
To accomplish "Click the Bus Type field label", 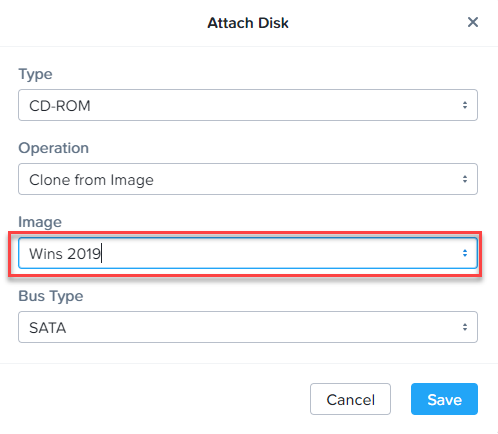I will click(x=51, y=296).
